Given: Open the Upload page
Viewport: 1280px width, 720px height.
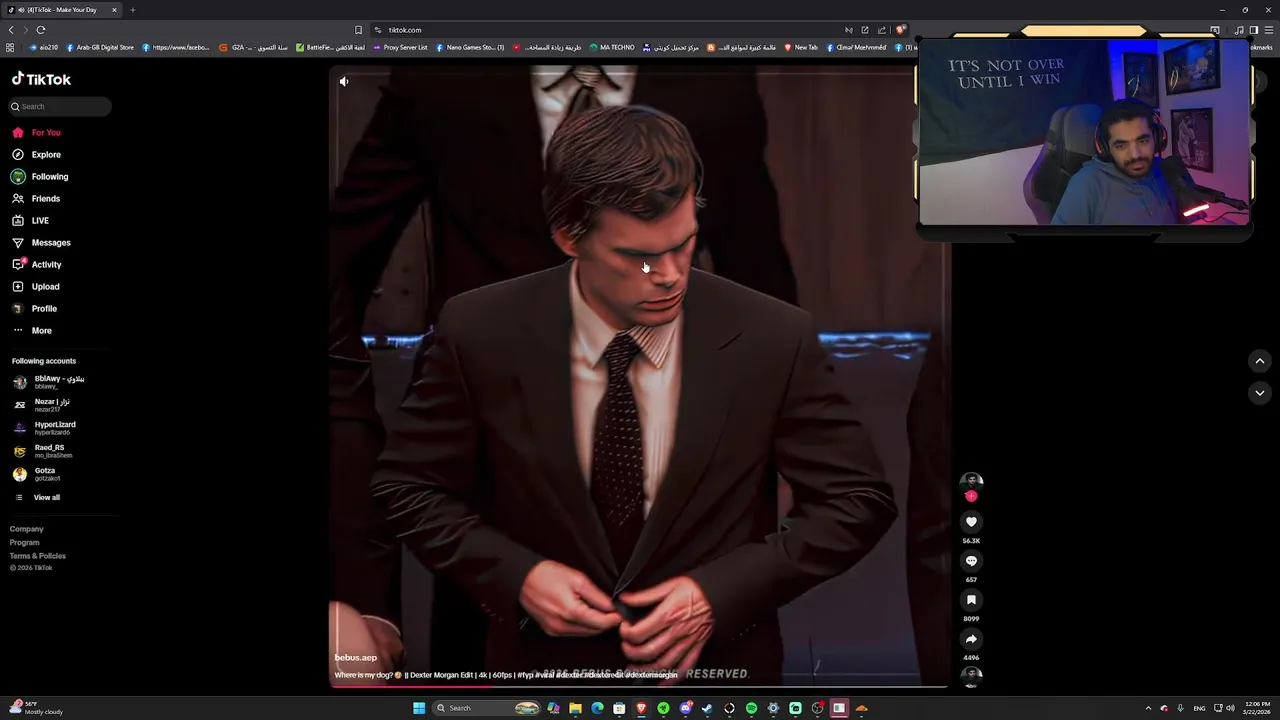Looking at the screenshot, I should (x=36, y=286).
